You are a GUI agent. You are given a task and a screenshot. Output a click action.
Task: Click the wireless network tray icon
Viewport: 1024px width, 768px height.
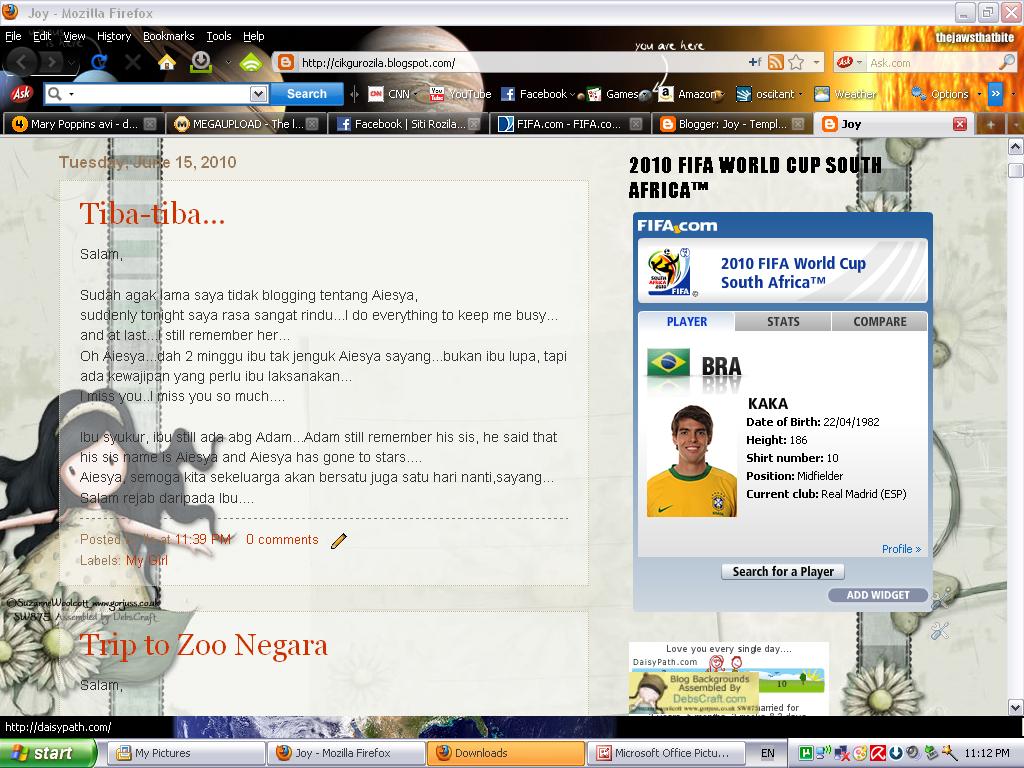coord(824,753)
